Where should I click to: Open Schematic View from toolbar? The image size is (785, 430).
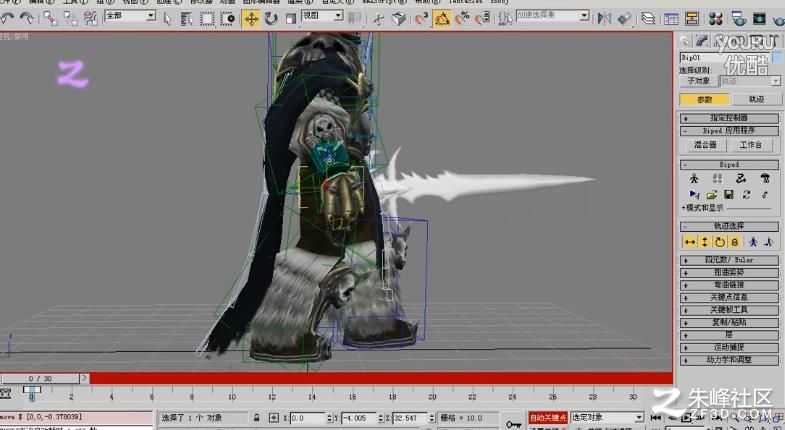(692, 19)
